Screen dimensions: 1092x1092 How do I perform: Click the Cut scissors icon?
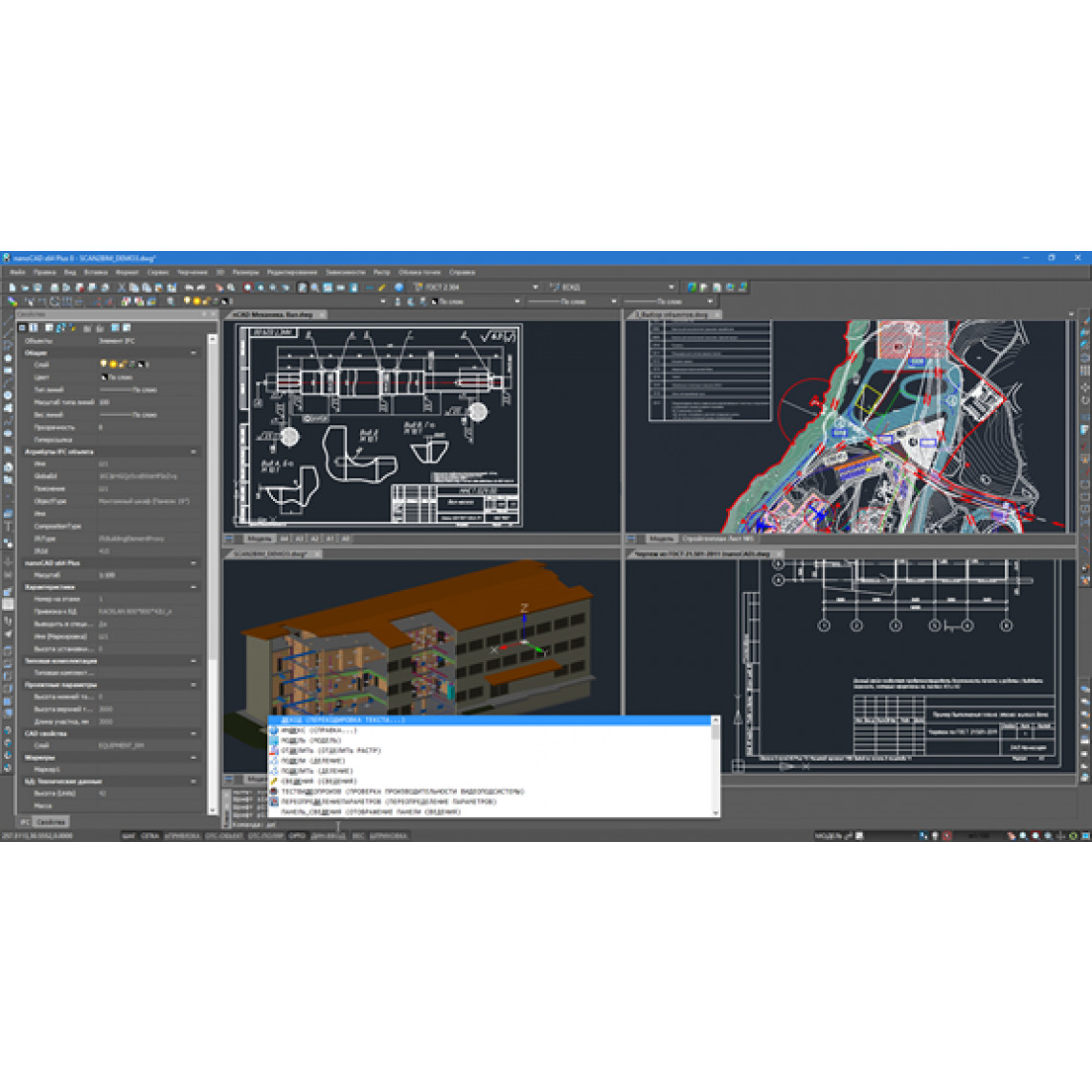[122, 287]
